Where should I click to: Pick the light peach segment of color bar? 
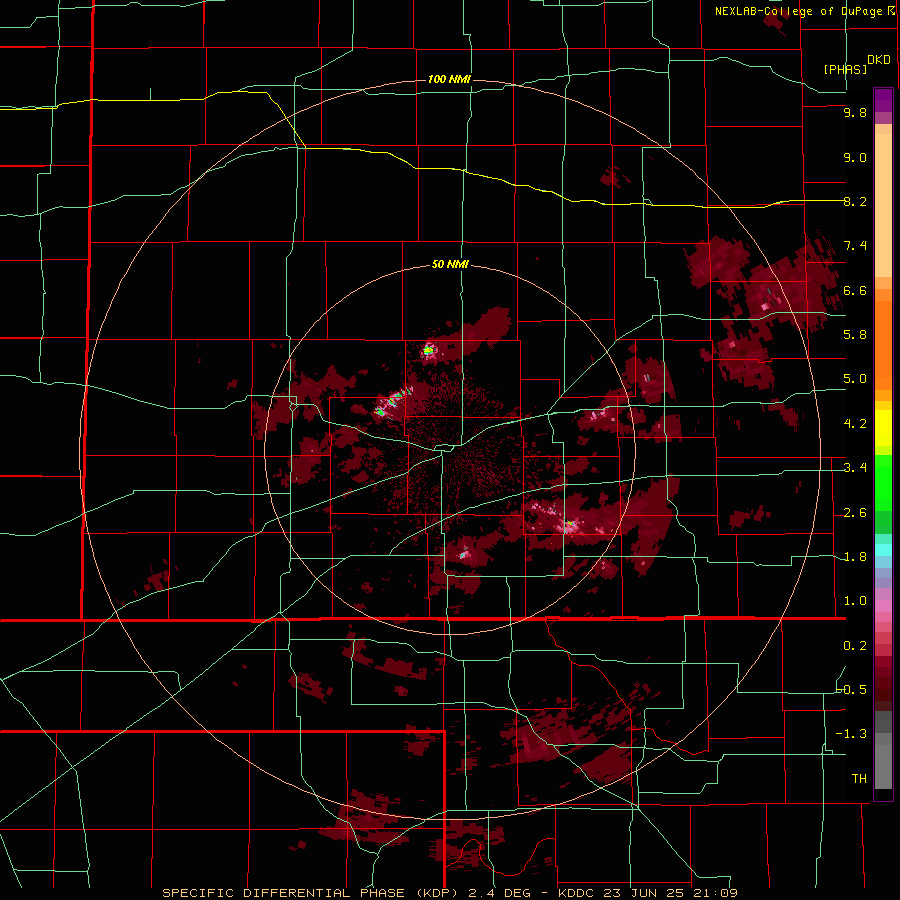(x=883, y=207)
